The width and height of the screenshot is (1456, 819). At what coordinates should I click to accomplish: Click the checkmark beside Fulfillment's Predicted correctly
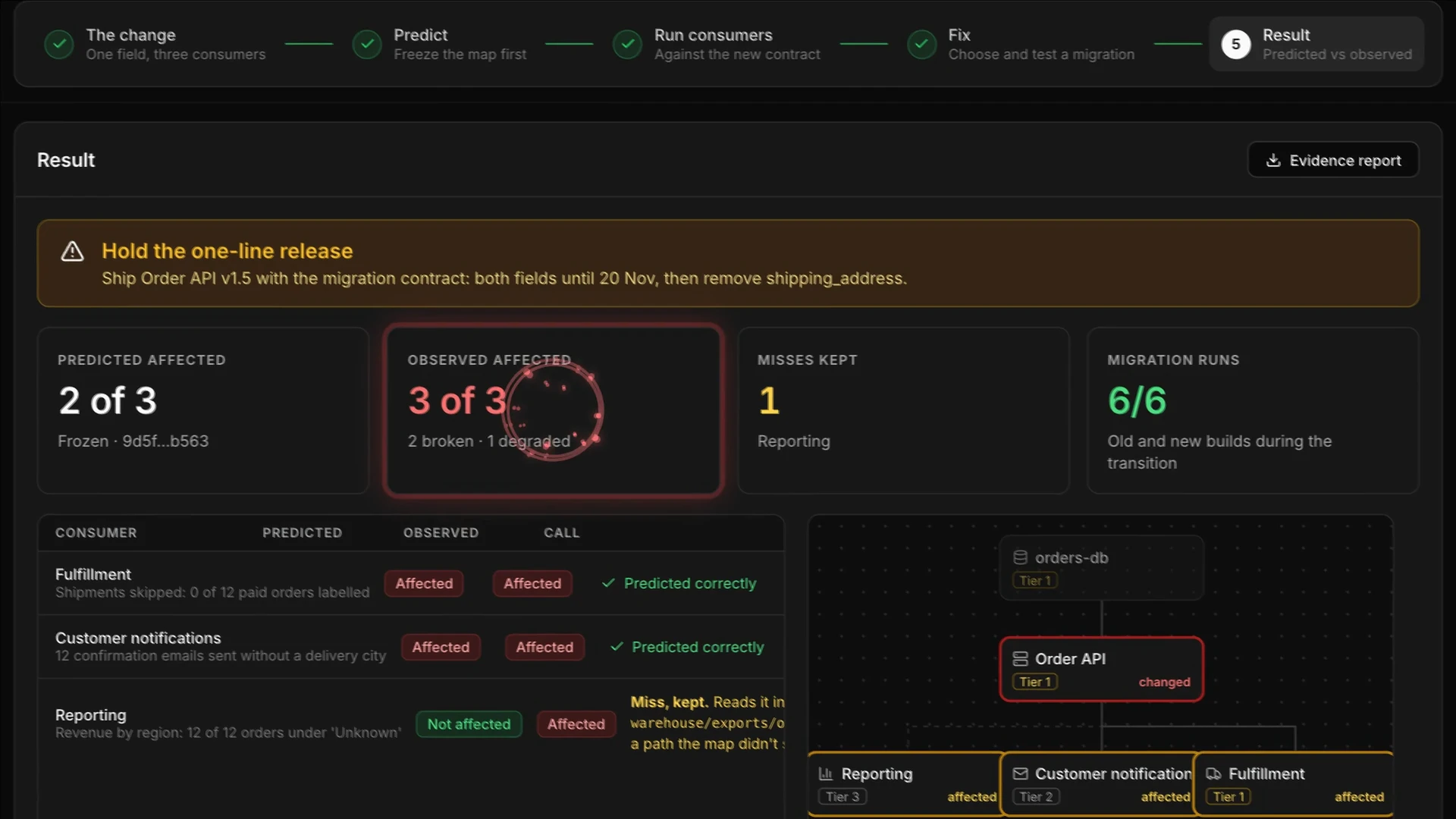click(608, 583)
